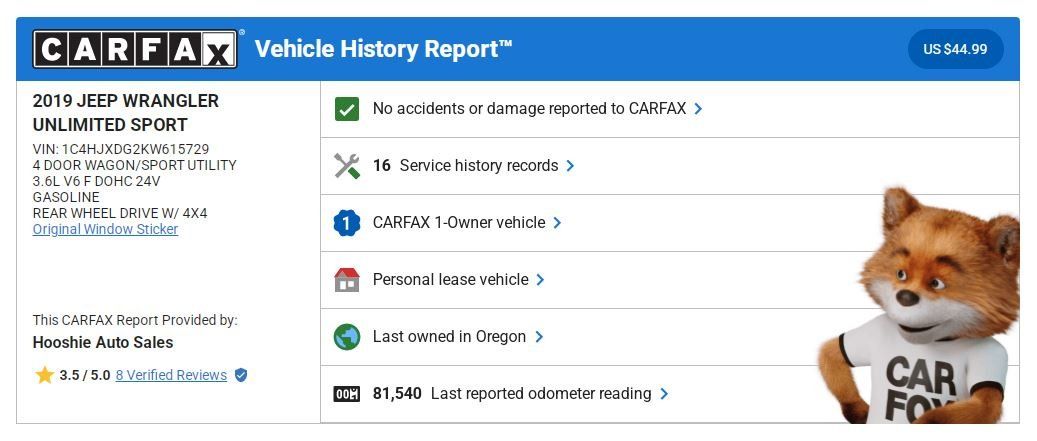The image size is (1037, 441).
Task: Open the Original Window Sticker link
Action: pyautogui.click(x=105, y=229)
